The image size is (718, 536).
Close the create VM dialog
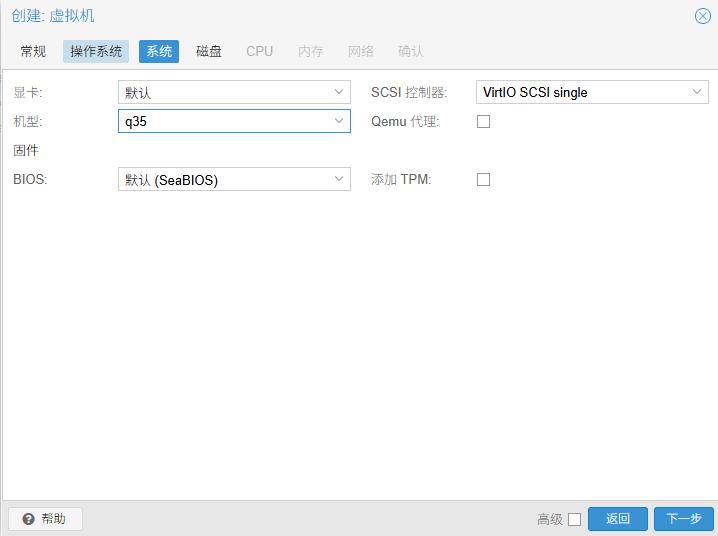click(x=702, y=16)
